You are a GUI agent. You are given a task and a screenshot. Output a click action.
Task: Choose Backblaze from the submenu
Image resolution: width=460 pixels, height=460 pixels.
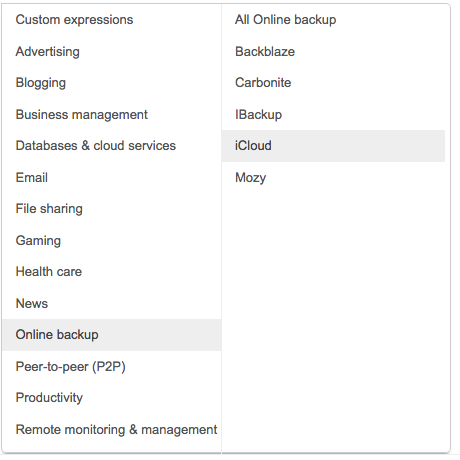(333, 51)
